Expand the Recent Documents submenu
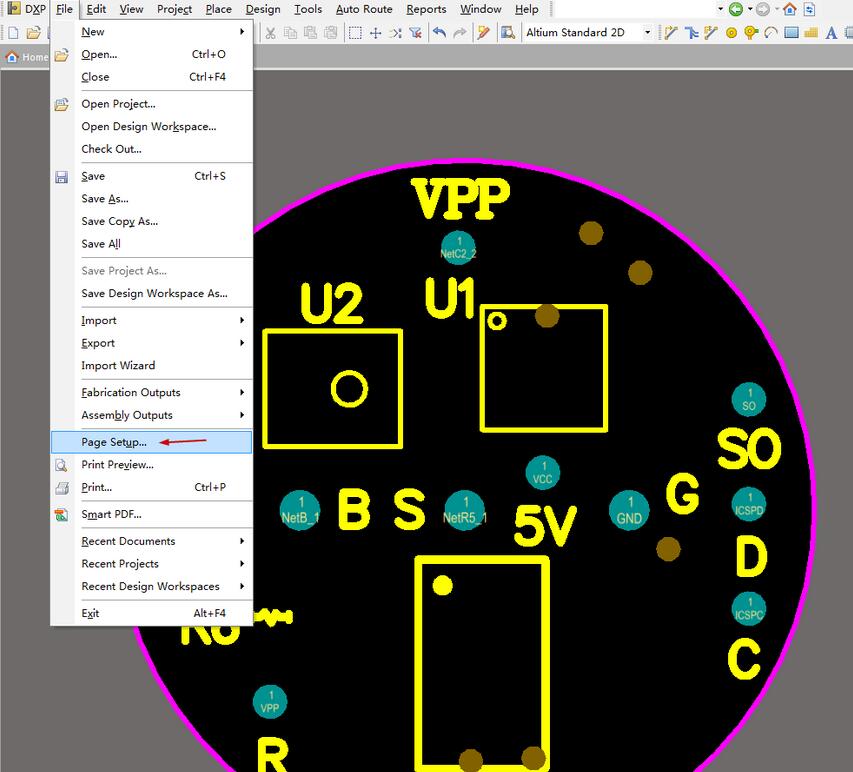 tap(151, 541)
